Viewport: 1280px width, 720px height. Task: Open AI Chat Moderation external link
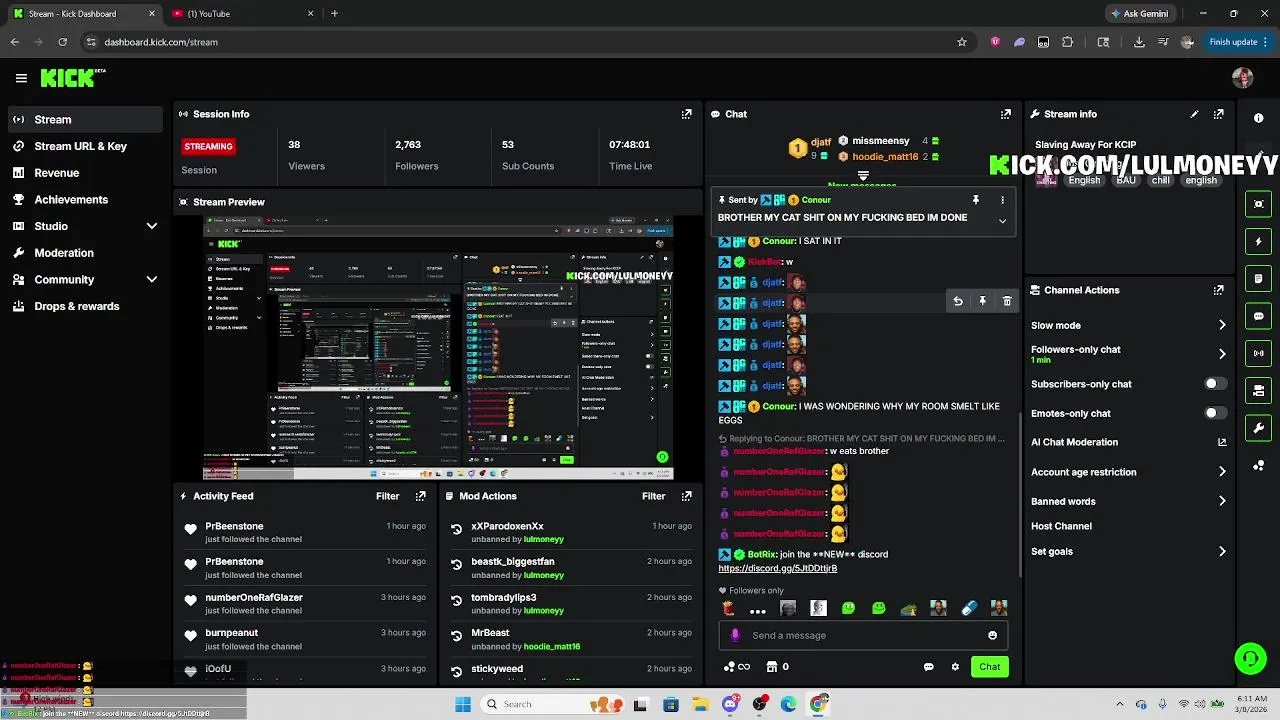[1222, 442]
